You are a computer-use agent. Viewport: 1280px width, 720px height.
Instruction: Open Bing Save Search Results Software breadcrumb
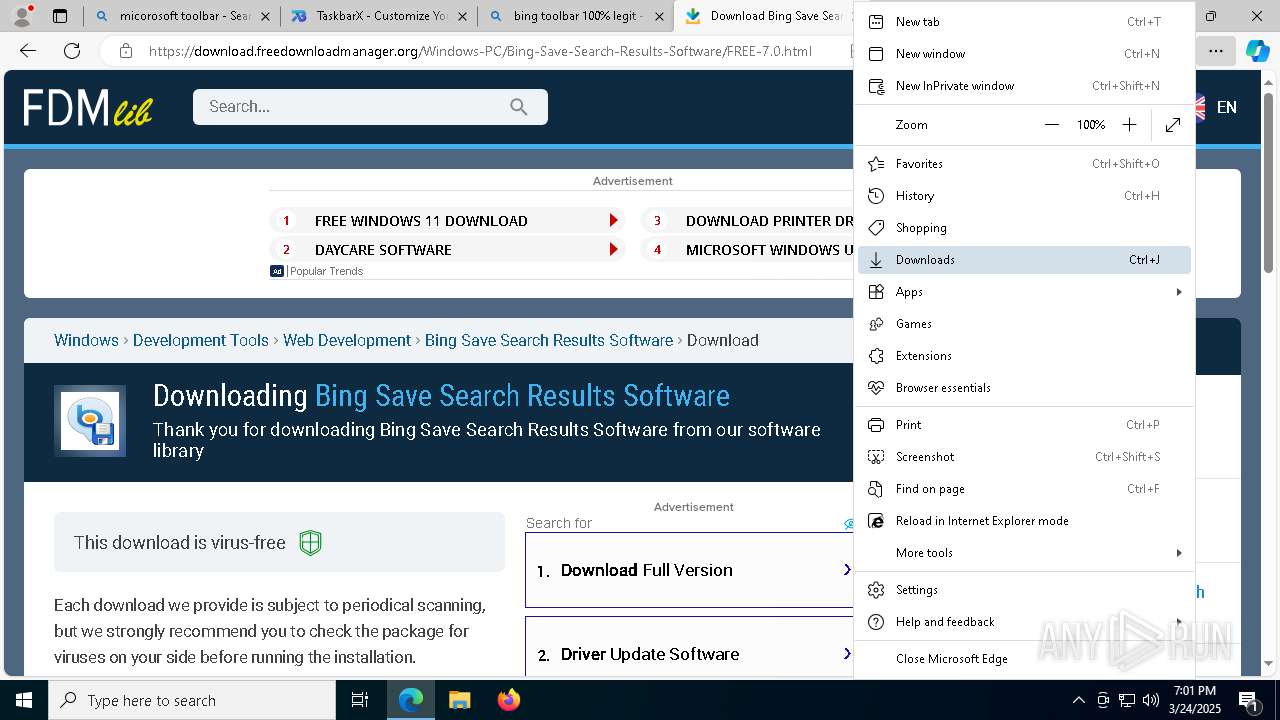click(549, 341)
